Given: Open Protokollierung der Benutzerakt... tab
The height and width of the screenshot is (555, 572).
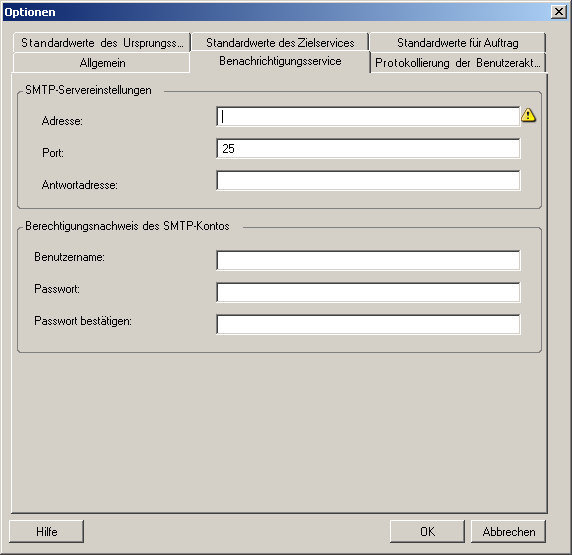Looking at the screenshot, I should pos(457,63).
